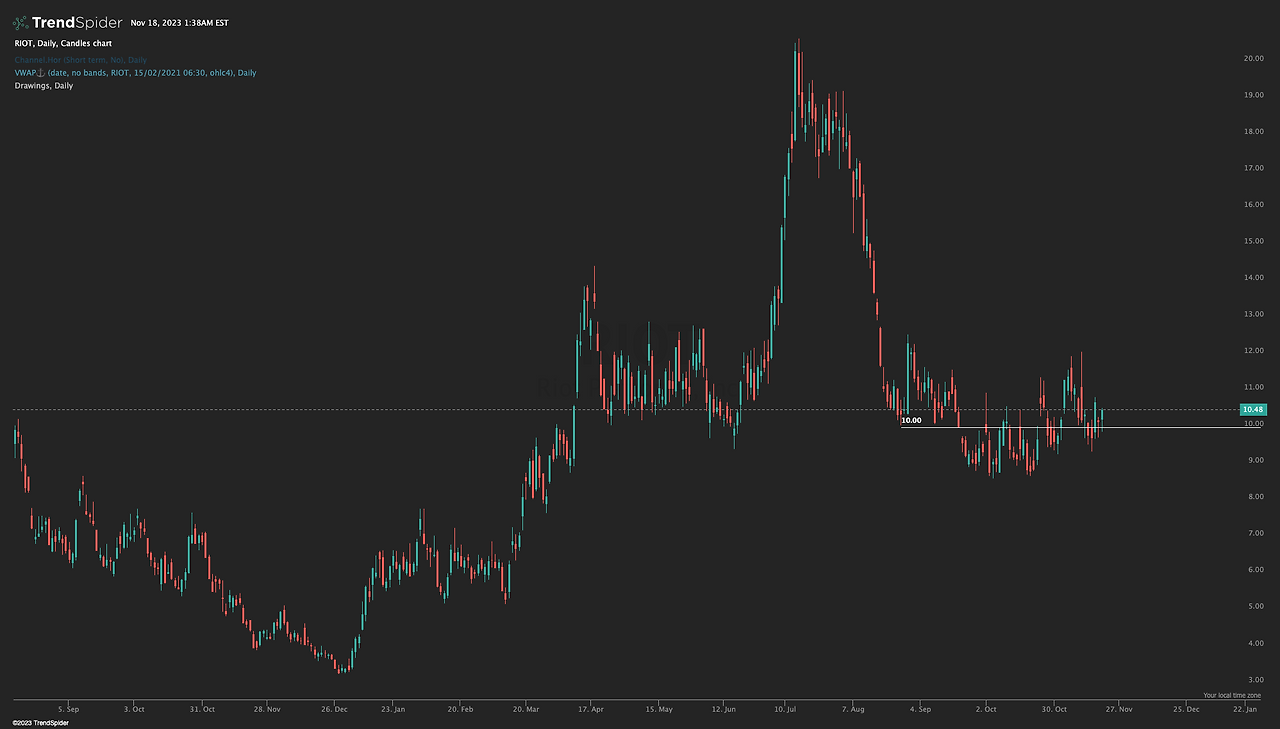Screen dimensions: 1280x729
Task: Click the "30. Oct" date label
Action: coord(1053,709)
